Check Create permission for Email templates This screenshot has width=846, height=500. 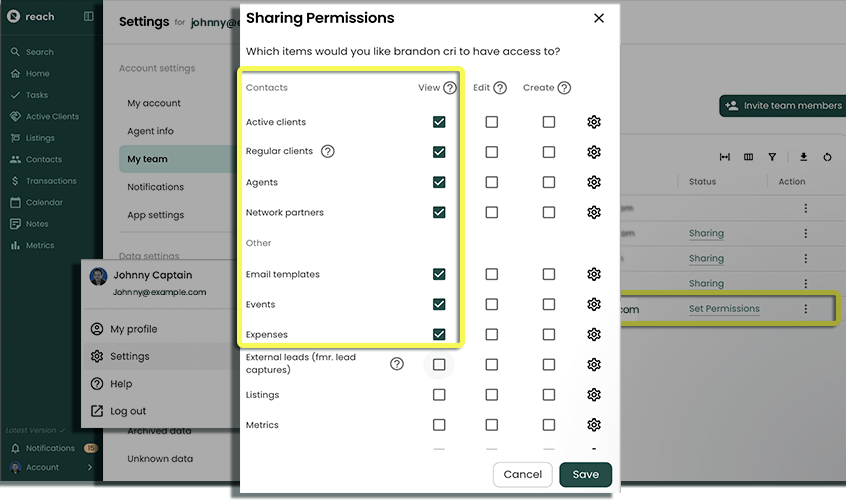[x=549, y=274]
